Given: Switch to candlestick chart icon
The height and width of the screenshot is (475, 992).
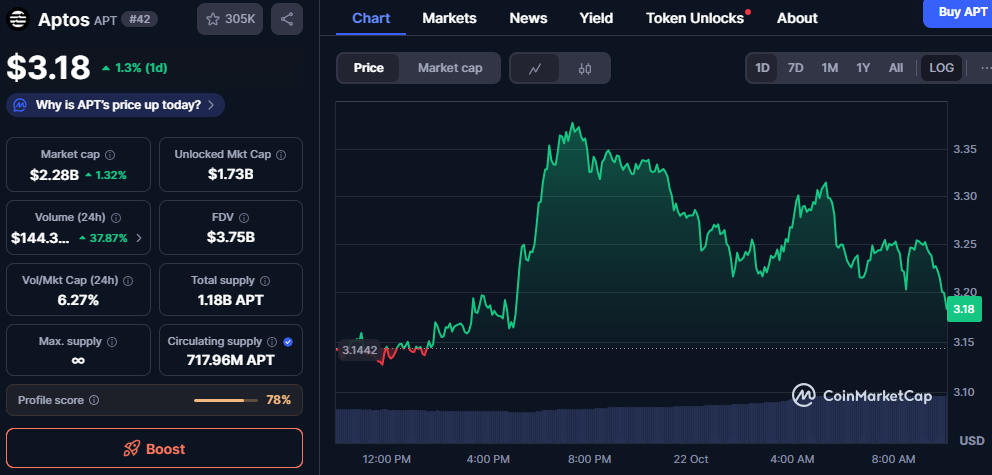Looking at the screenshot, I should coord(585,68).
